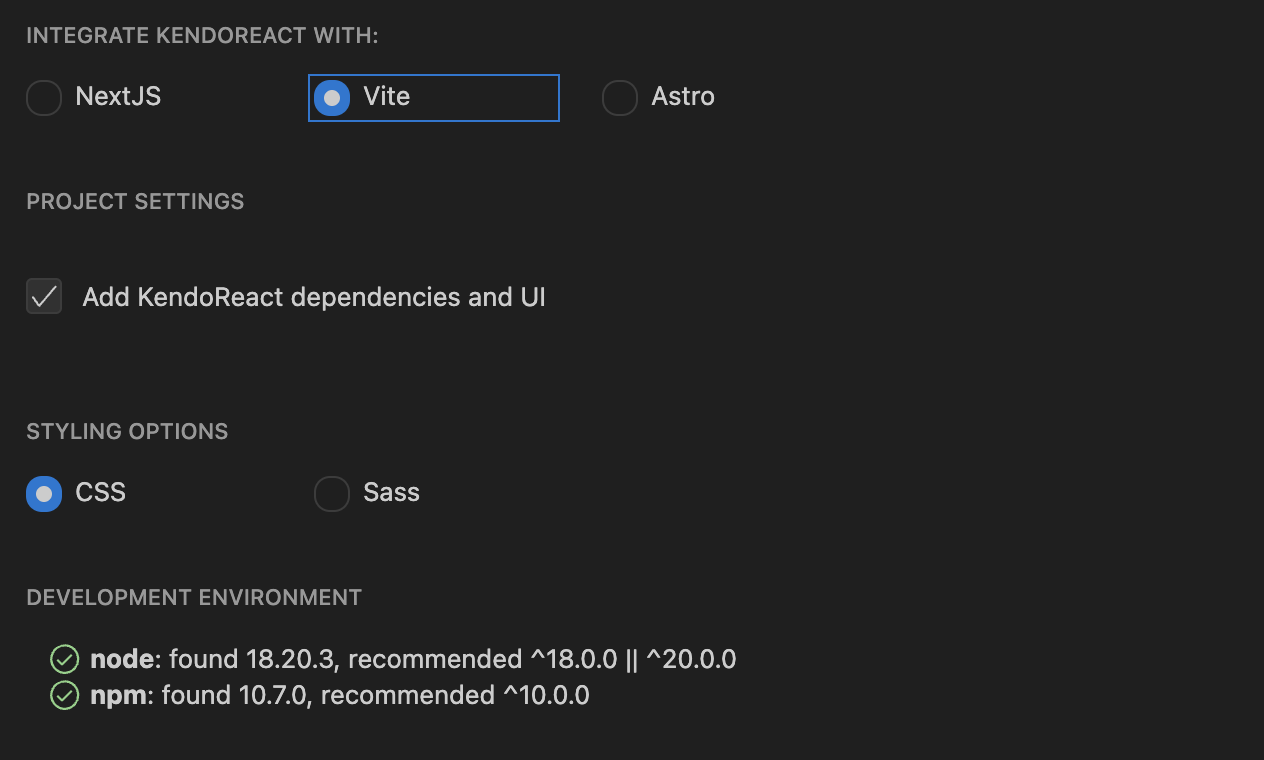The height and width of the screenshot is (760, 1264).
Task: Click the Sass text label
Action: pos(391,493)
